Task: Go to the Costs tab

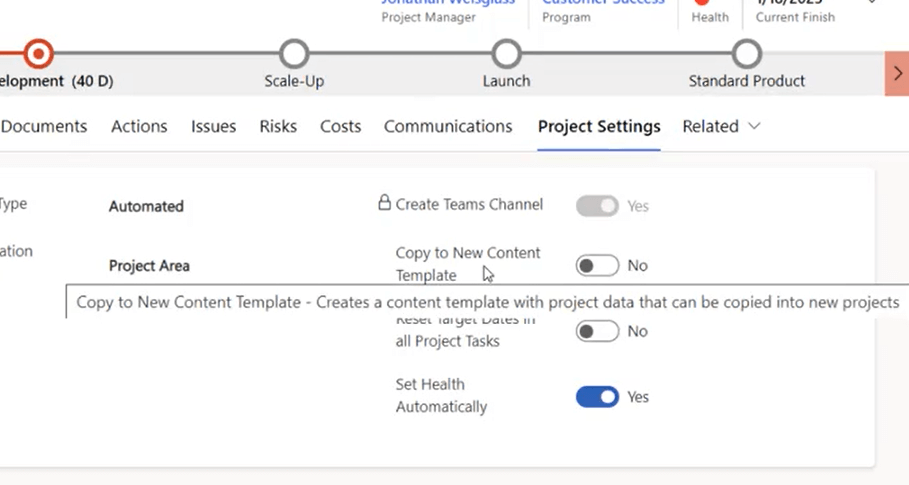Action: [340, 127]
